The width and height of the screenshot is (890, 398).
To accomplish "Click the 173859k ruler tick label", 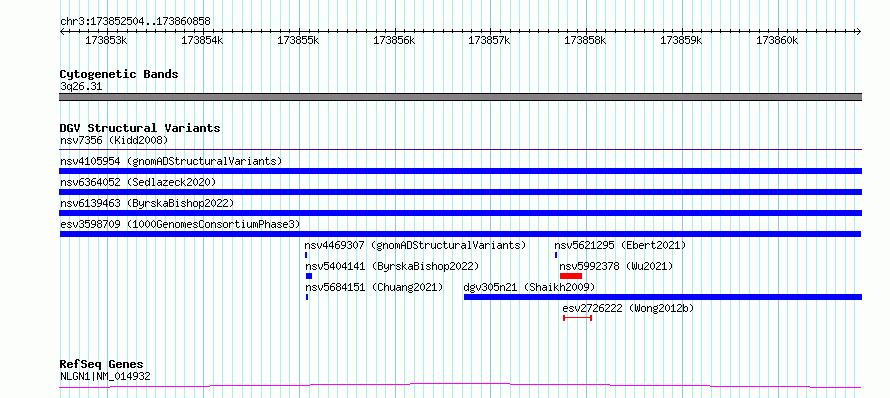I will pos(681,40).
